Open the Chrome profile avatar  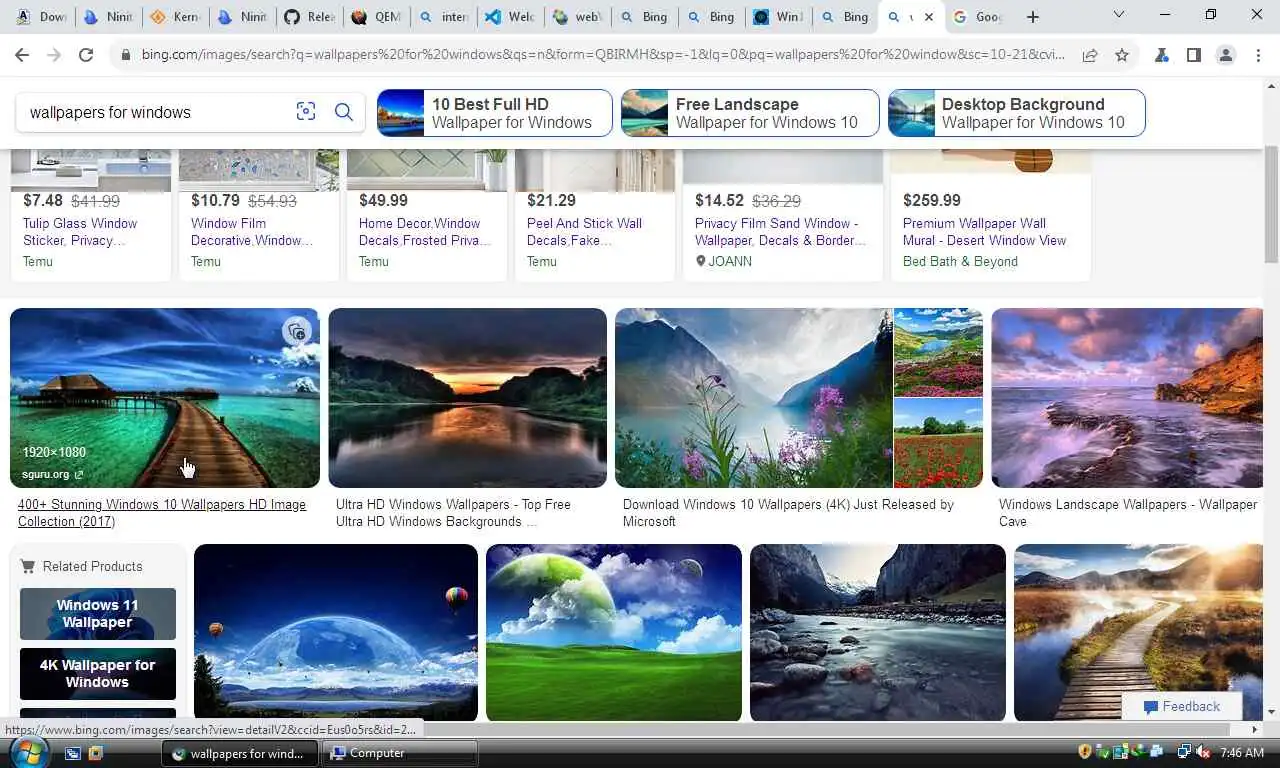pos(1226,56)
